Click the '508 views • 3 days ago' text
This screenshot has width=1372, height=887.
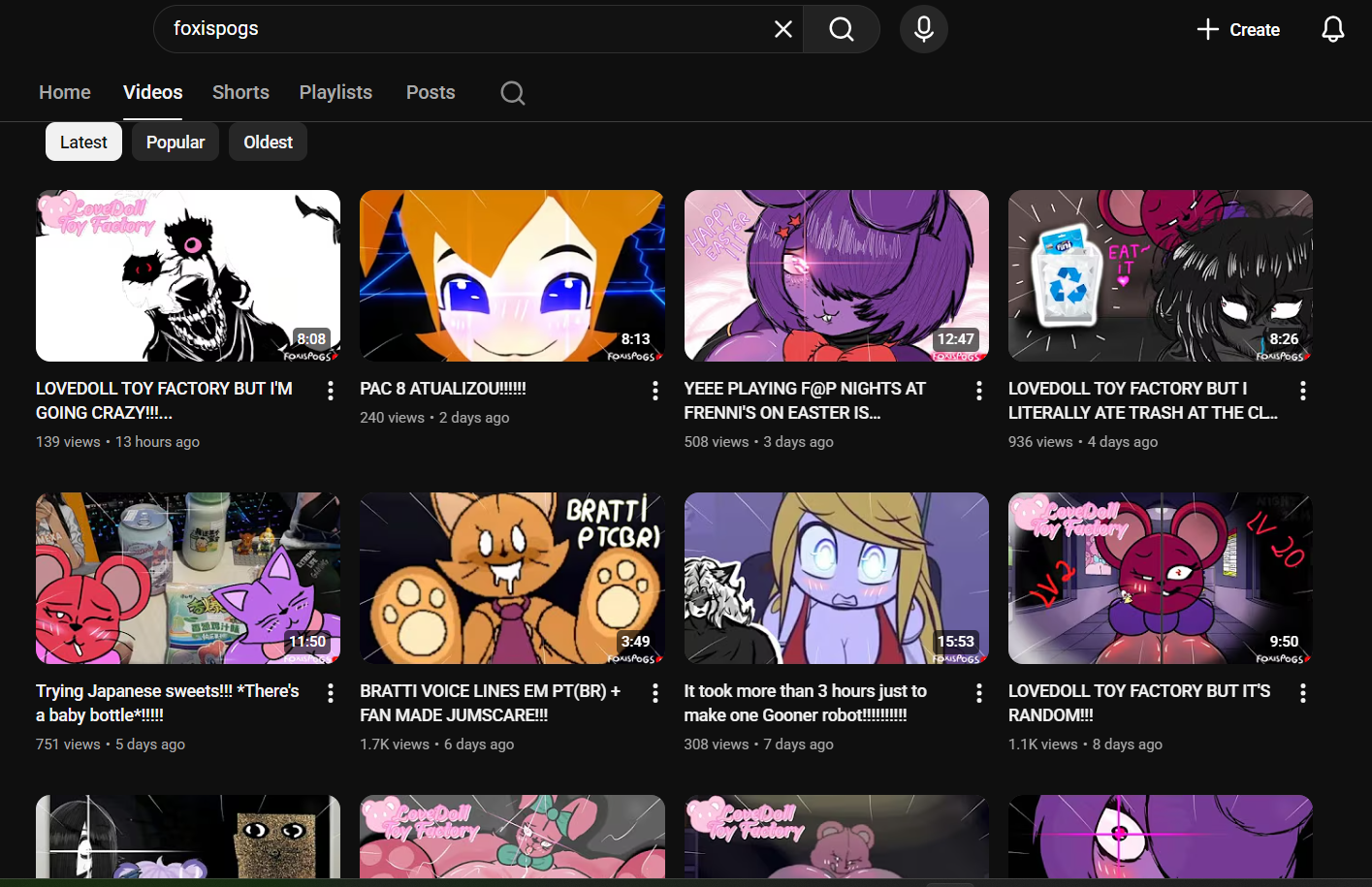click(759, 442)
